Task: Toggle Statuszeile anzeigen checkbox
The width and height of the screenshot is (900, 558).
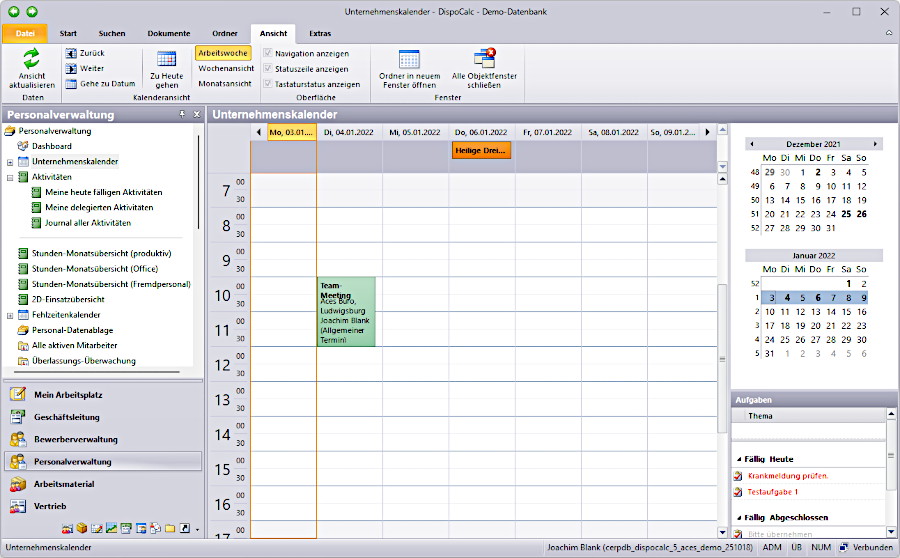Action: 267,69
